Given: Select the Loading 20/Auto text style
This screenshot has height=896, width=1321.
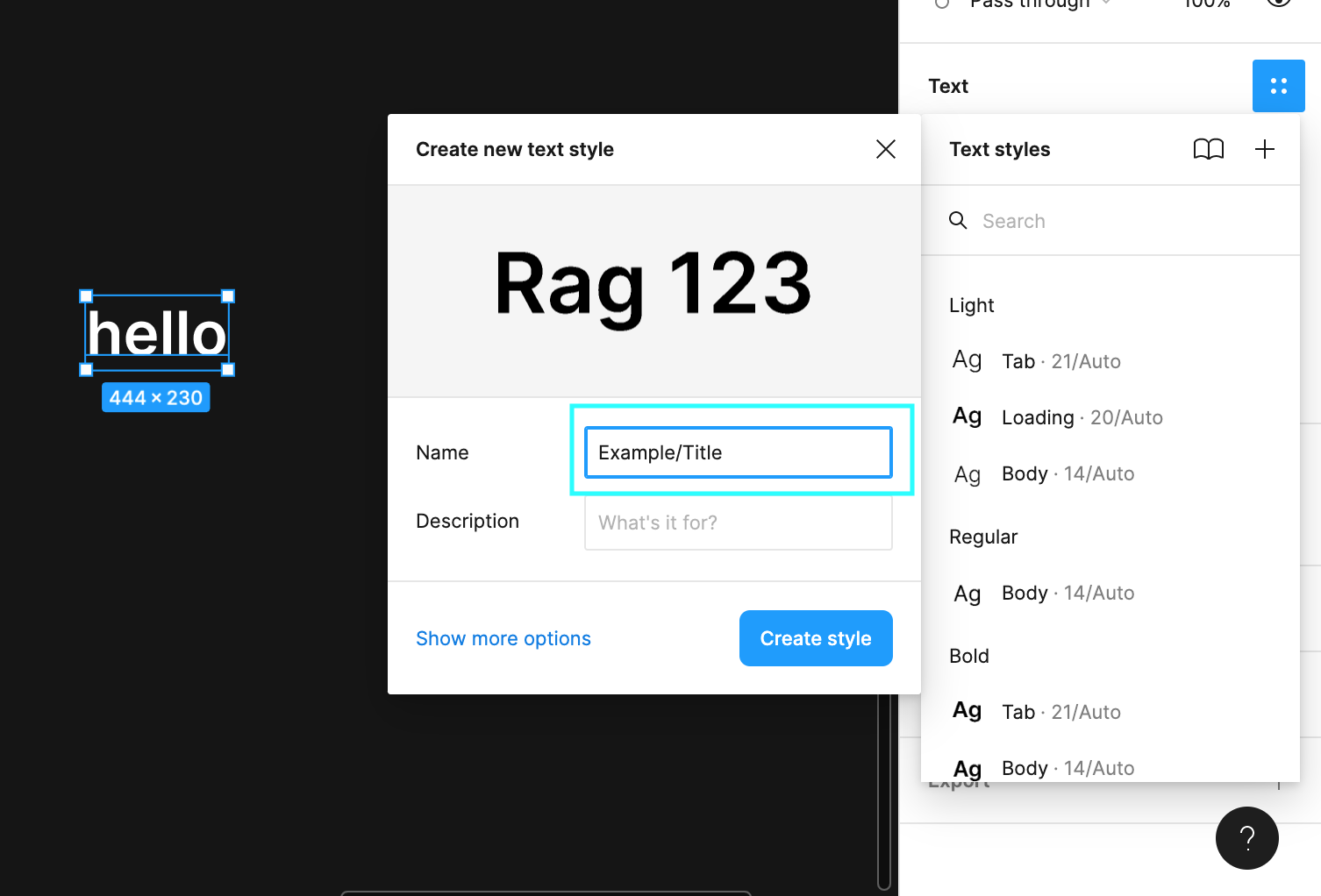Looking at the screenshot, I should [1110, 417].
